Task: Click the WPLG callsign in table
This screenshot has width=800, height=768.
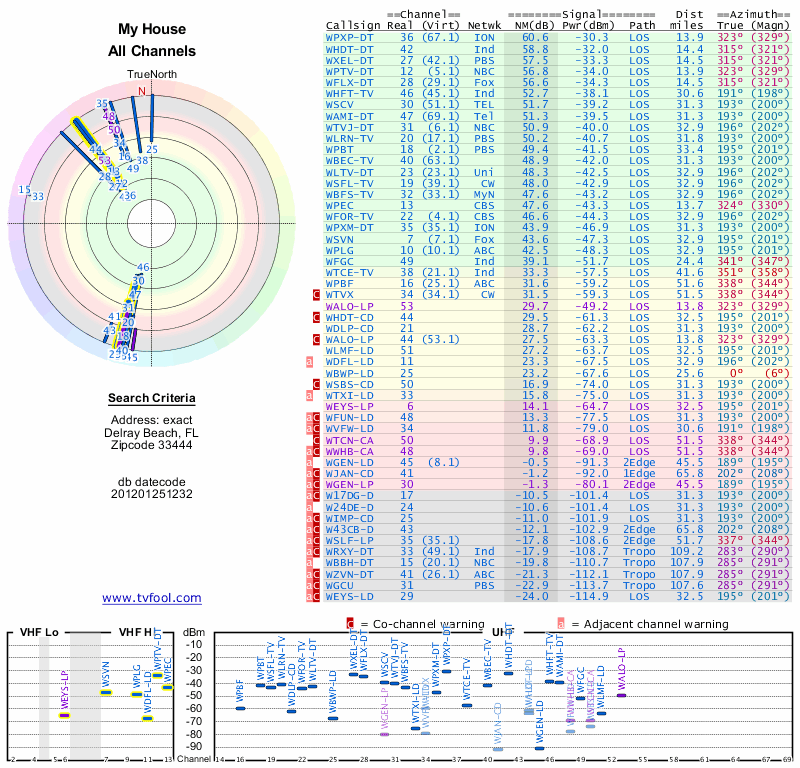Action: (x=340, y=251)
